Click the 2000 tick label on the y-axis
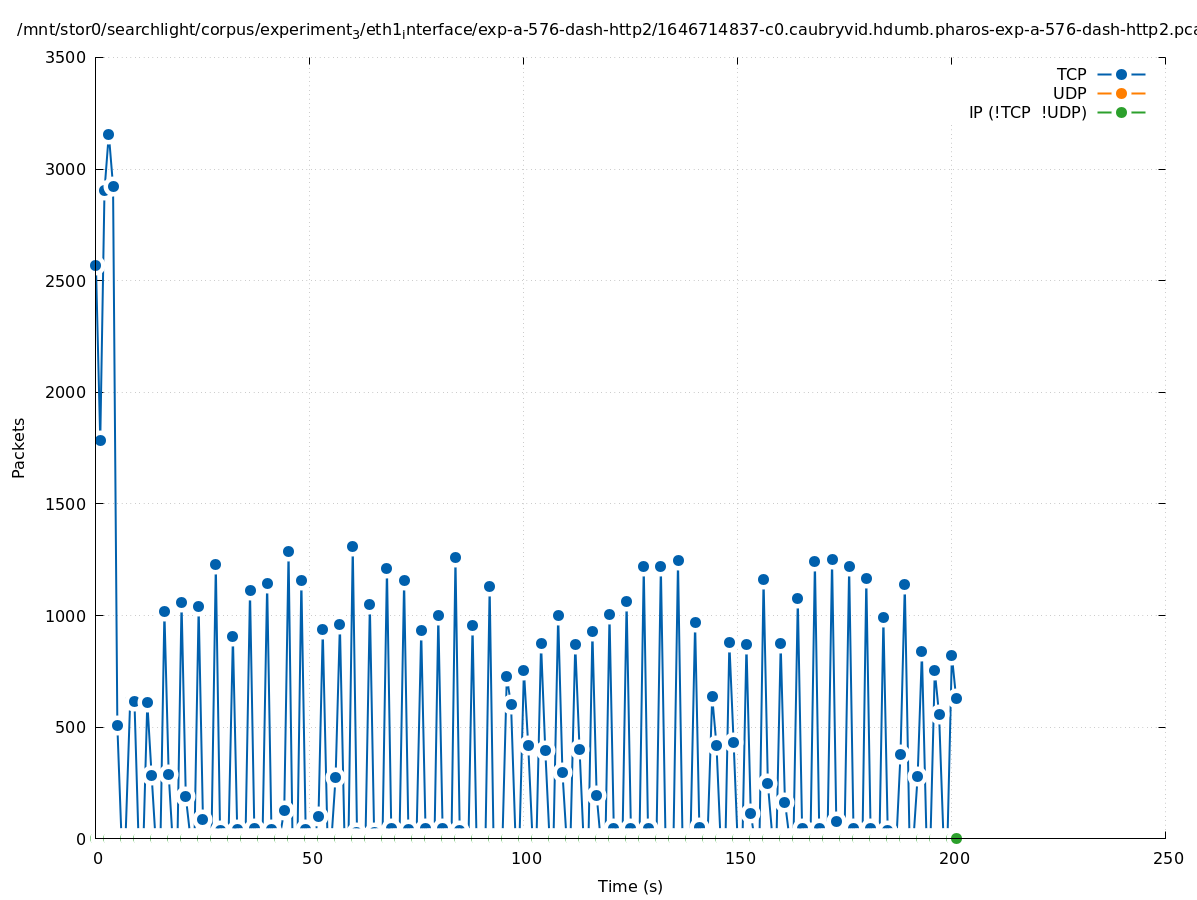Screen dimensions: 1197x900 click(66, 392)
